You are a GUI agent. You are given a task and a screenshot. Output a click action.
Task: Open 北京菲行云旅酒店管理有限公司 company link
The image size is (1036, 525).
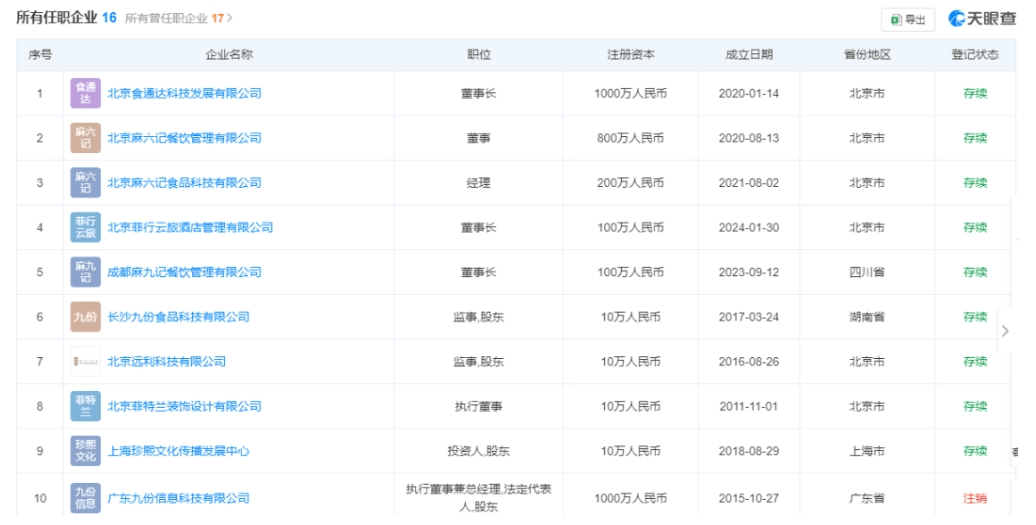pyautogui.click(x=190, y=227)
